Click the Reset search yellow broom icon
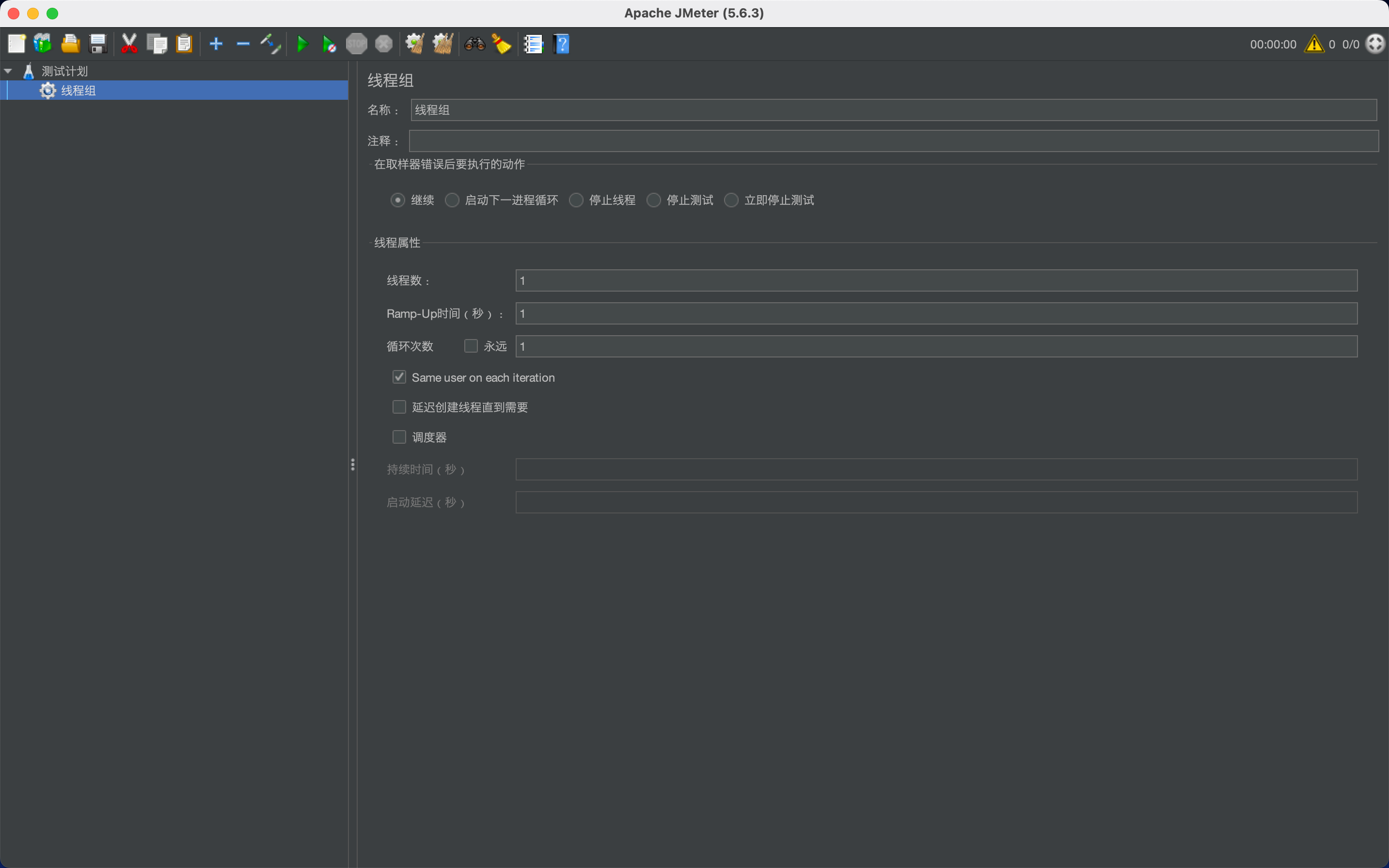This screenshot has width=1389, height=868. pos(502,44)
